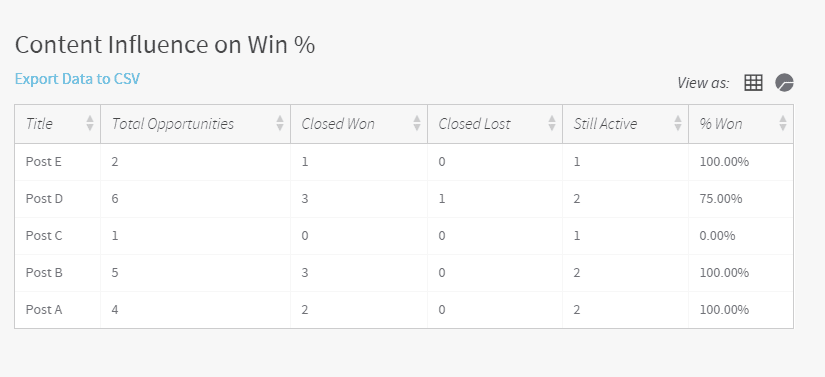Sort by Title column arrows
Image resolution: width=825 pixels, height=377 pixels.
(90, 123)
